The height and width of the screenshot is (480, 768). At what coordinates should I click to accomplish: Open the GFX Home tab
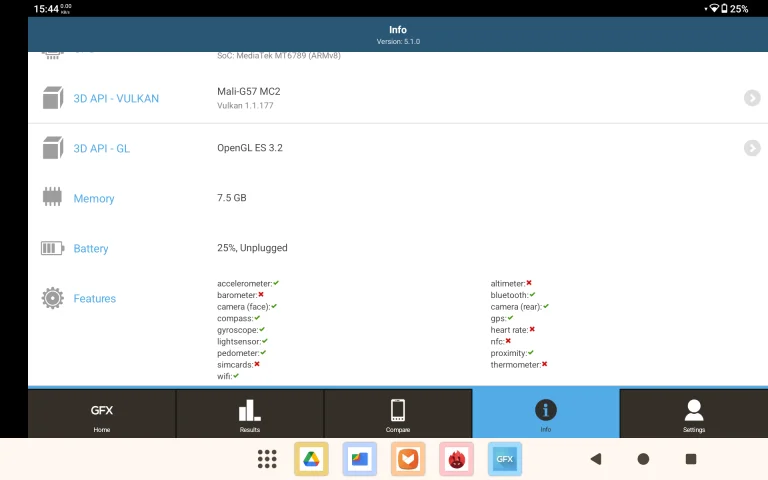(x=102, y=414)
